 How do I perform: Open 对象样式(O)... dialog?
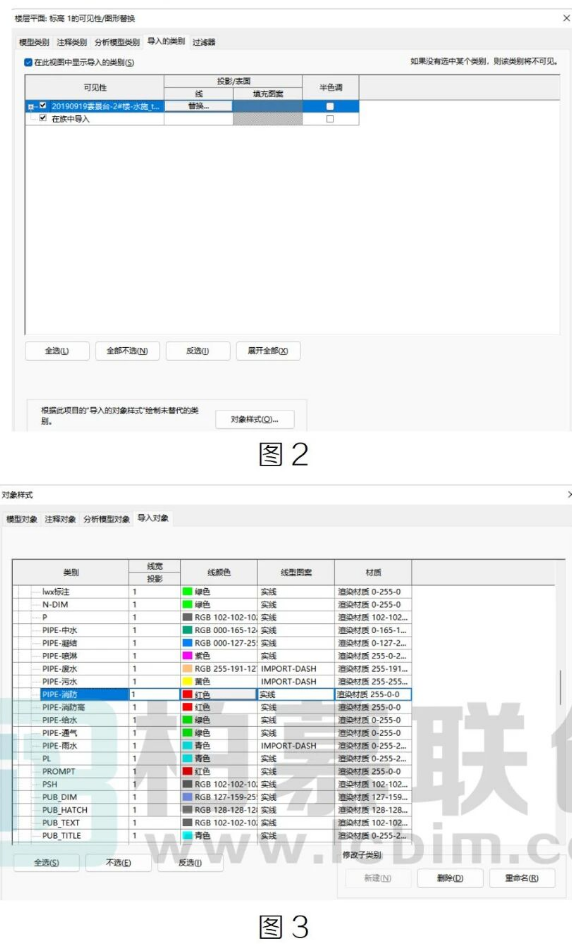tap(255, 419)
